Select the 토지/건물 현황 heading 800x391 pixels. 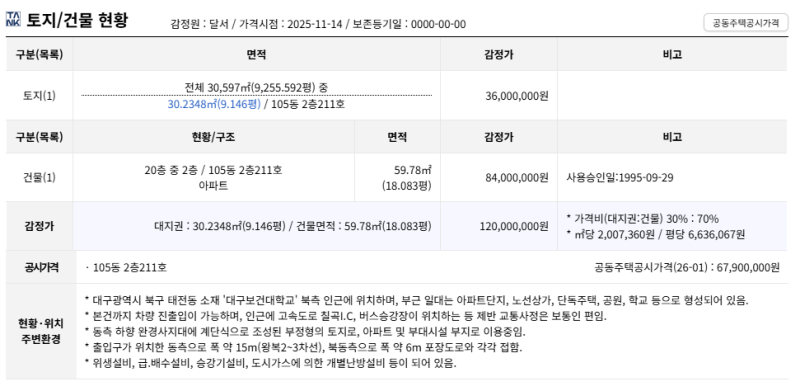point(77,20)
